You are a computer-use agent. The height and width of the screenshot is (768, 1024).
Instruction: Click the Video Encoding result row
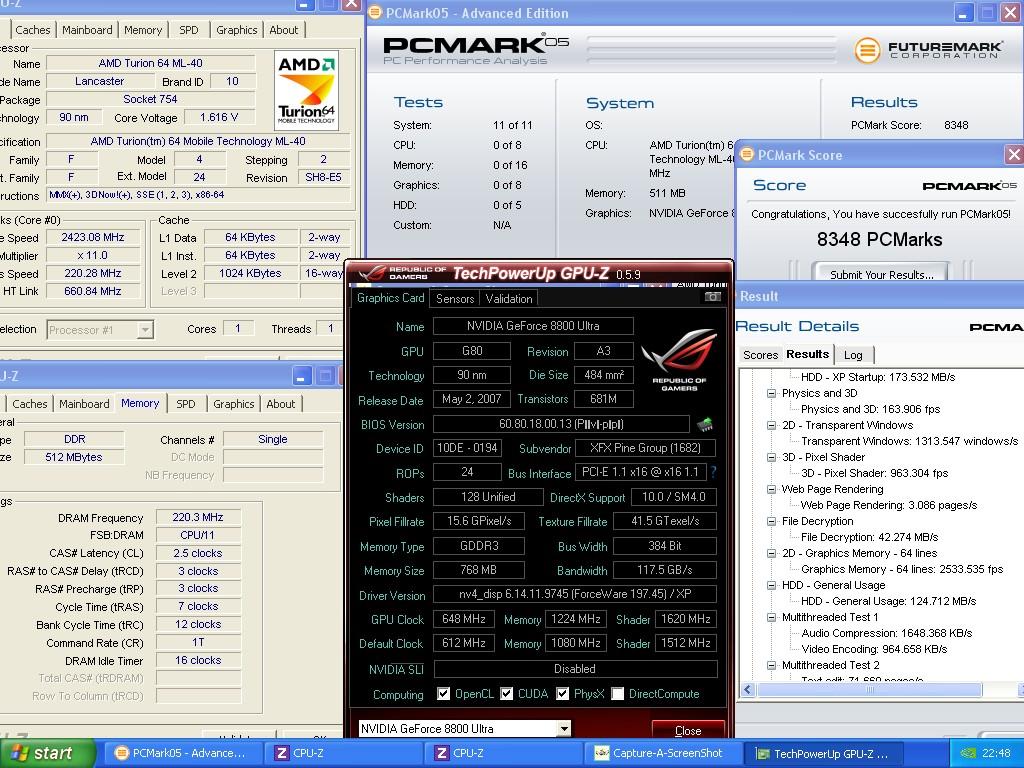[874, 649]
